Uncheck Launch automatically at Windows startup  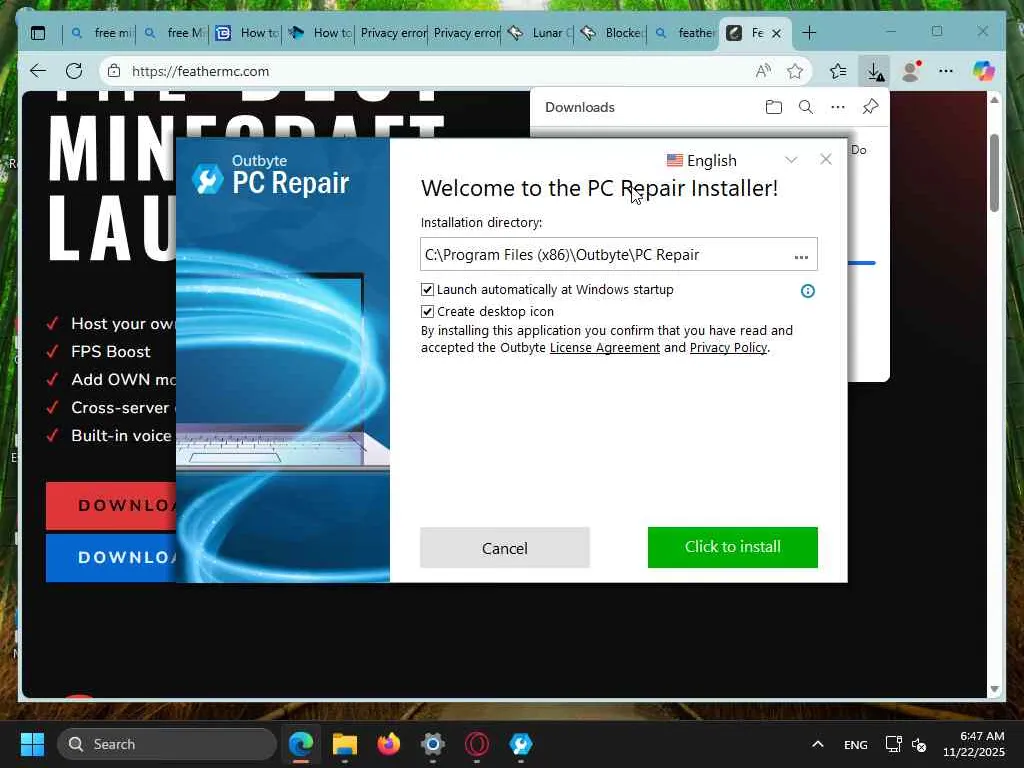[x=427, y=289]
